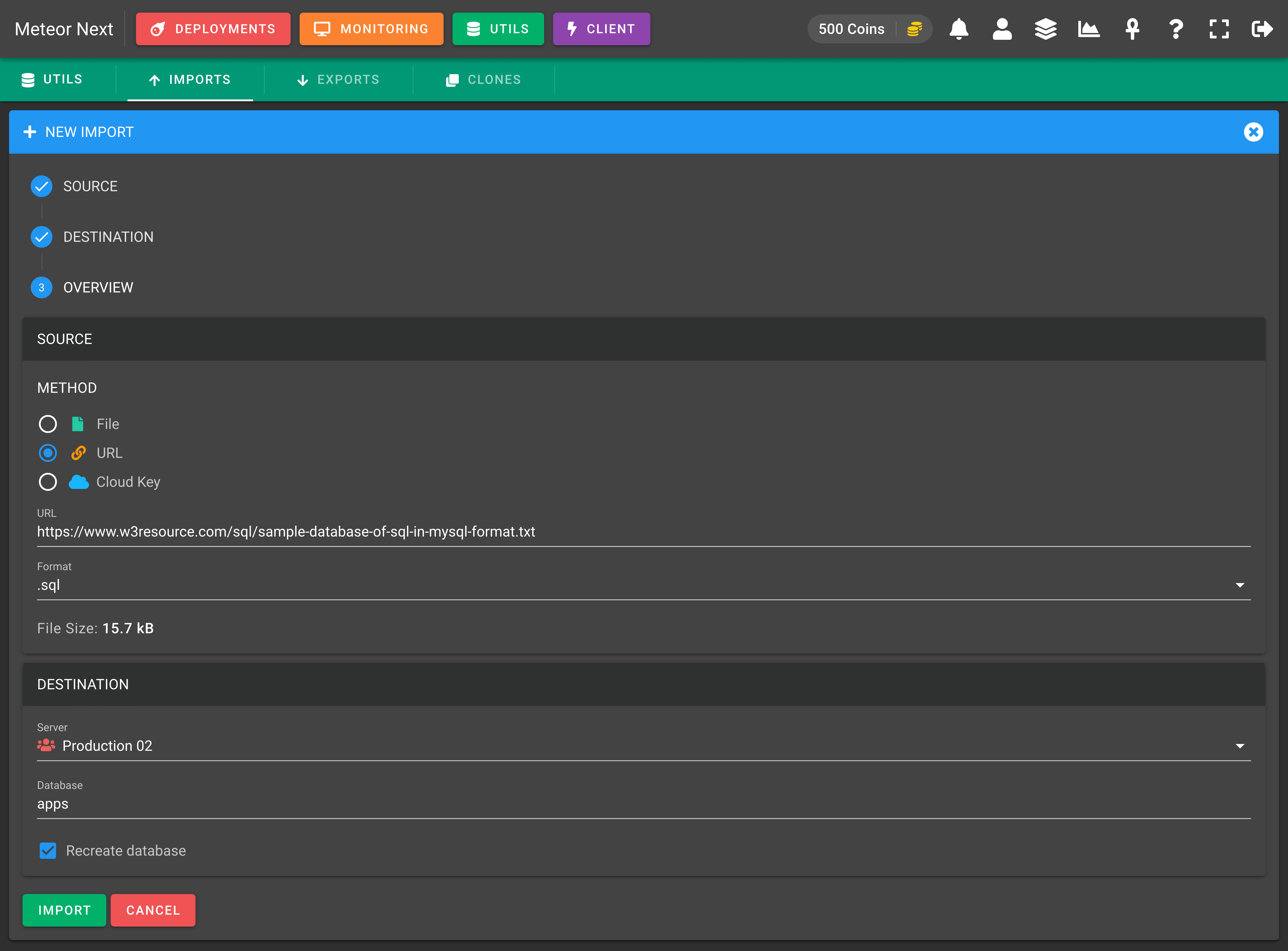Click the Destination step checkmark circle
1288x951 pixels.
41,237
